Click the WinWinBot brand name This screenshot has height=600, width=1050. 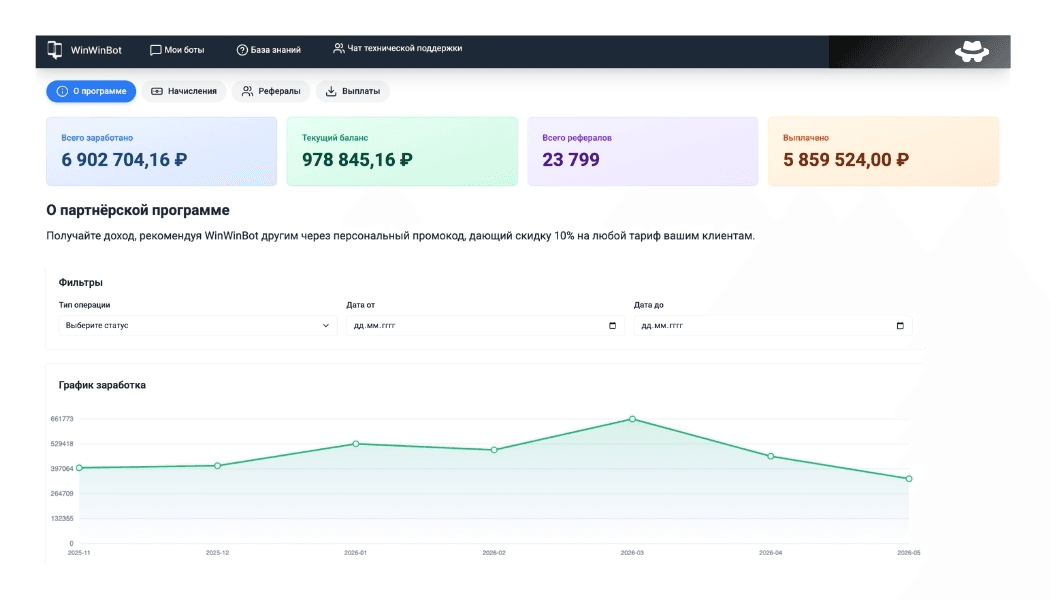point(96,50)
